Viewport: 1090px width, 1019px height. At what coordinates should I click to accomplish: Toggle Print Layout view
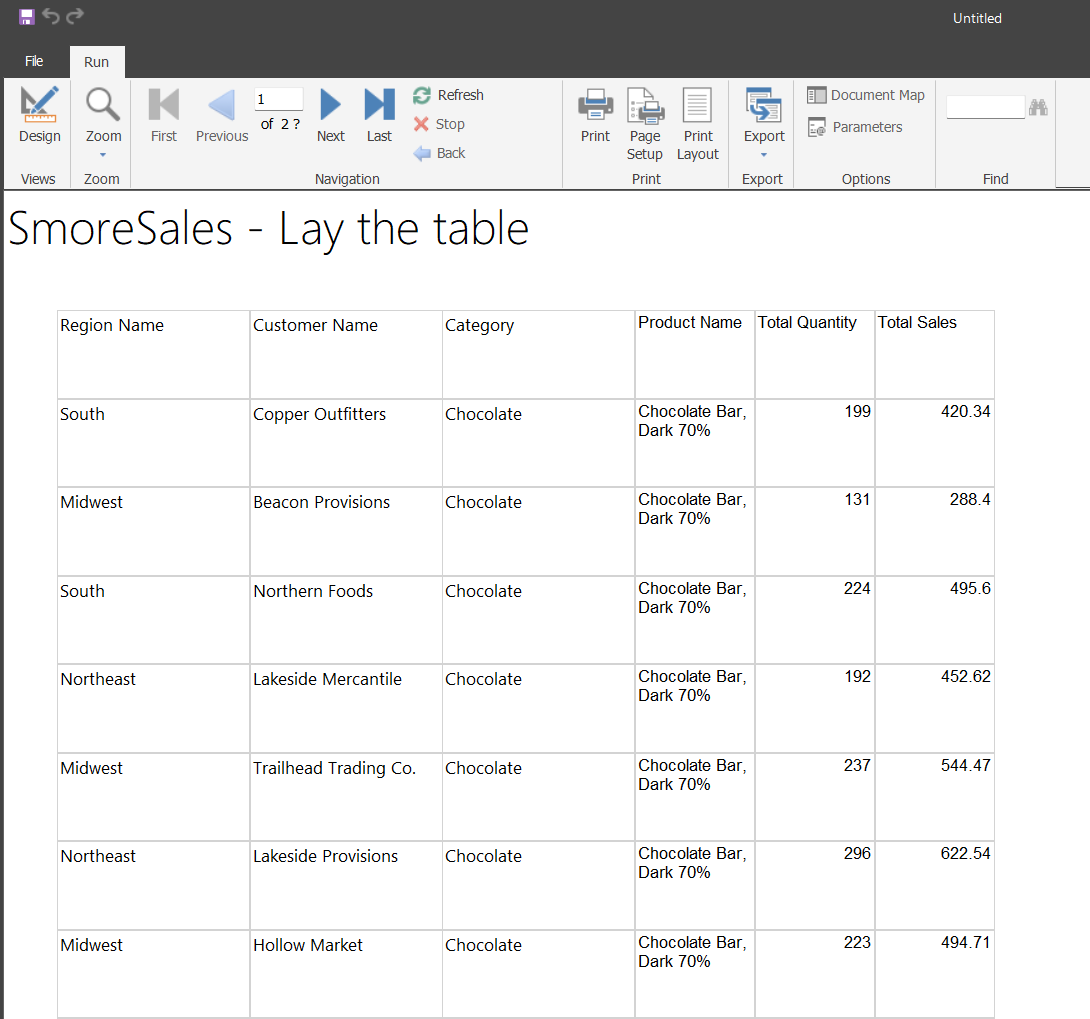[x=698, y=124]
